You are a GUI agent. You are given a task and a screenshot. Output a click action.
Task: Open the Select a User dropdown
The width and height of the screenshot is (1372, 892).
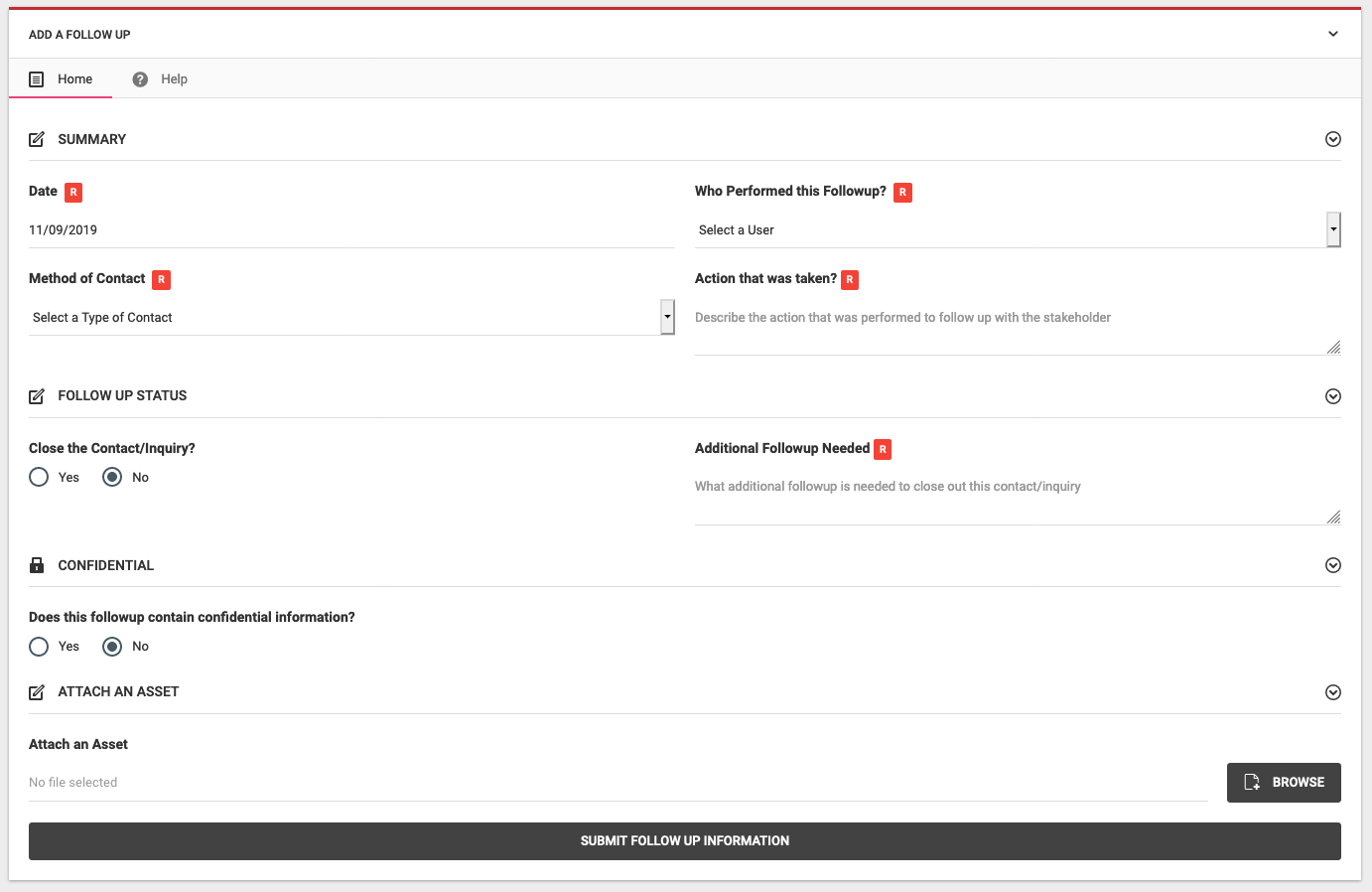click(x=1017, y=230)
